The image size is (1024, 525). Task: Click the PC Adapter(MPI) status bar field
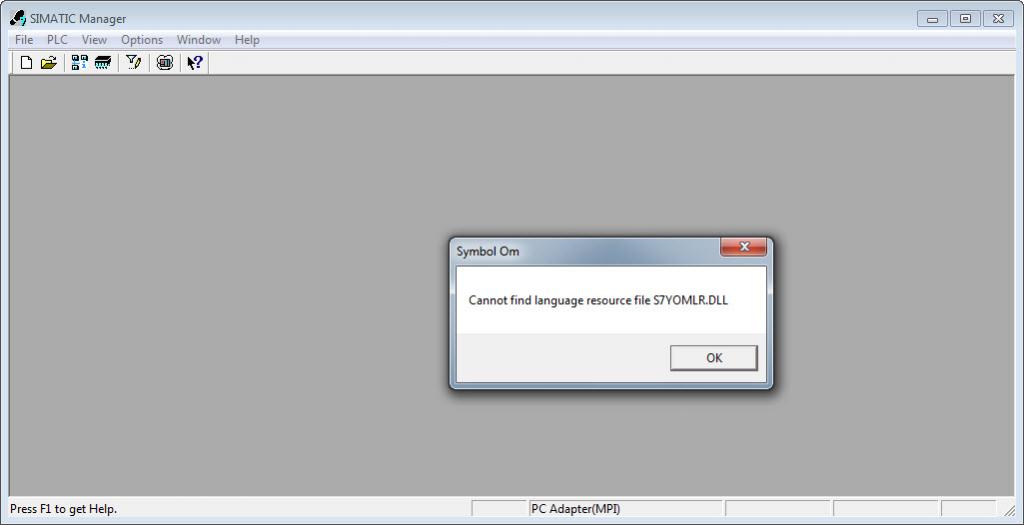(626, 509)
